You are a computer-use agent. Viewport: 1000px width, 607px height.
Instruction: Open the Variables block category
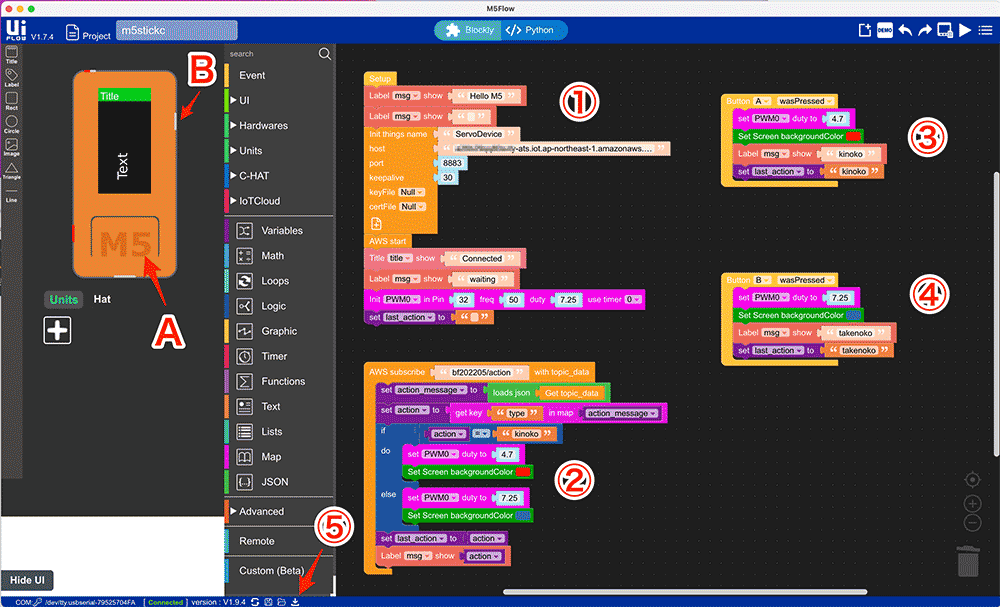coord(281,231)
